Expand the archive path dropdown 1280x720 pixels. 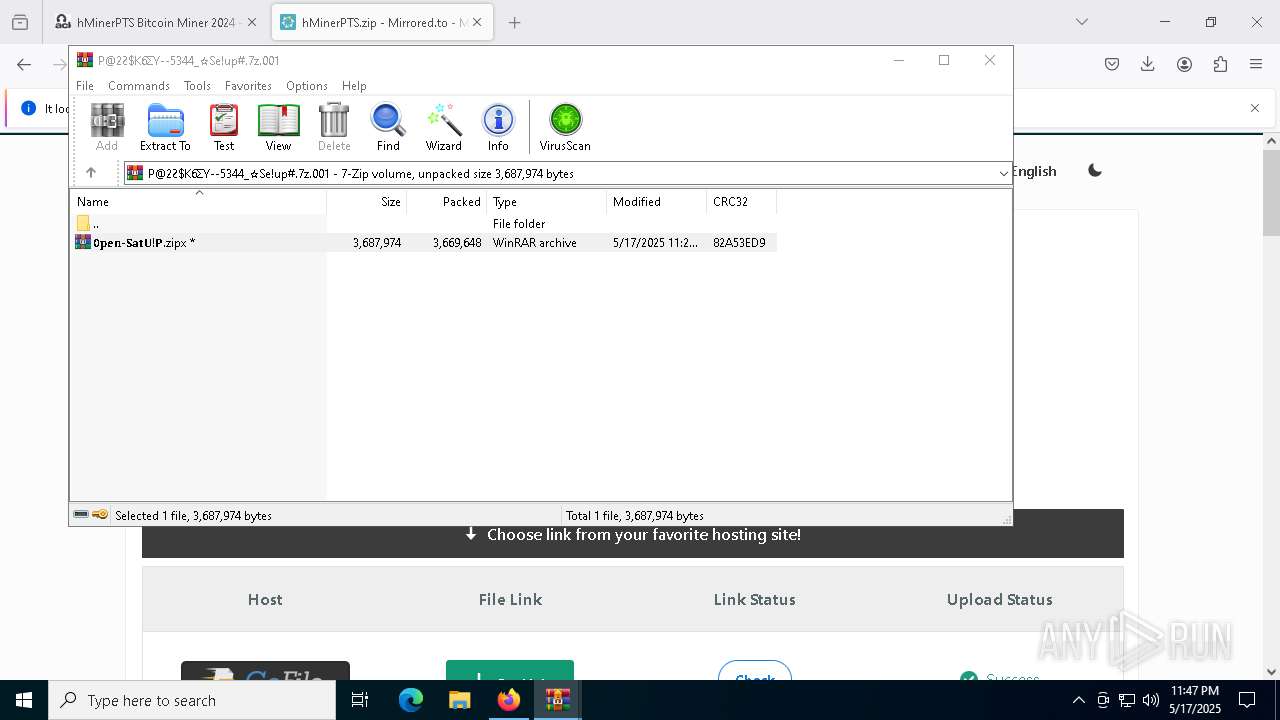point(1003,174)
